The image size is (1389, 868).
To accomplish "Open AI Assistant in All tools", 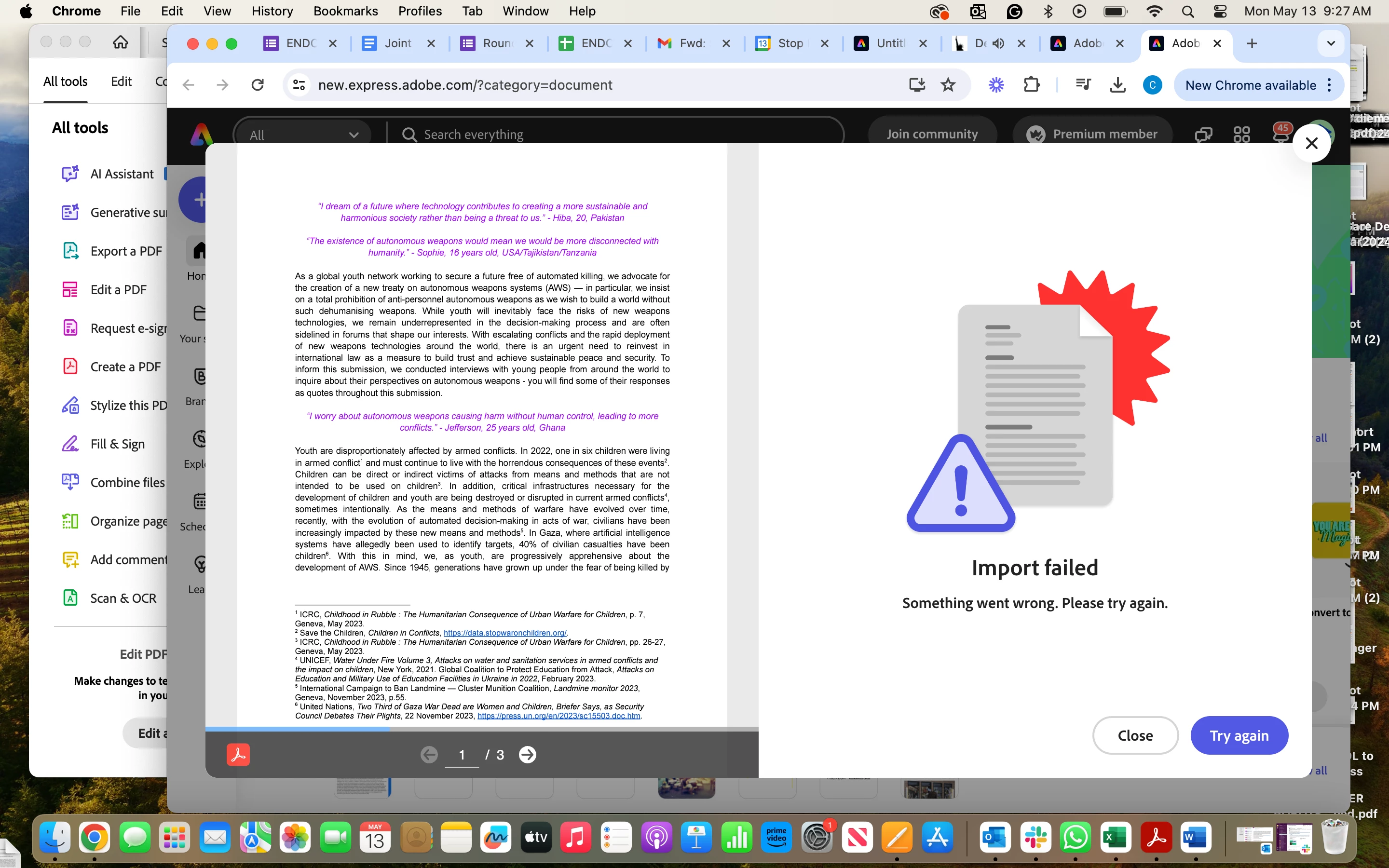I will point(122,174).
